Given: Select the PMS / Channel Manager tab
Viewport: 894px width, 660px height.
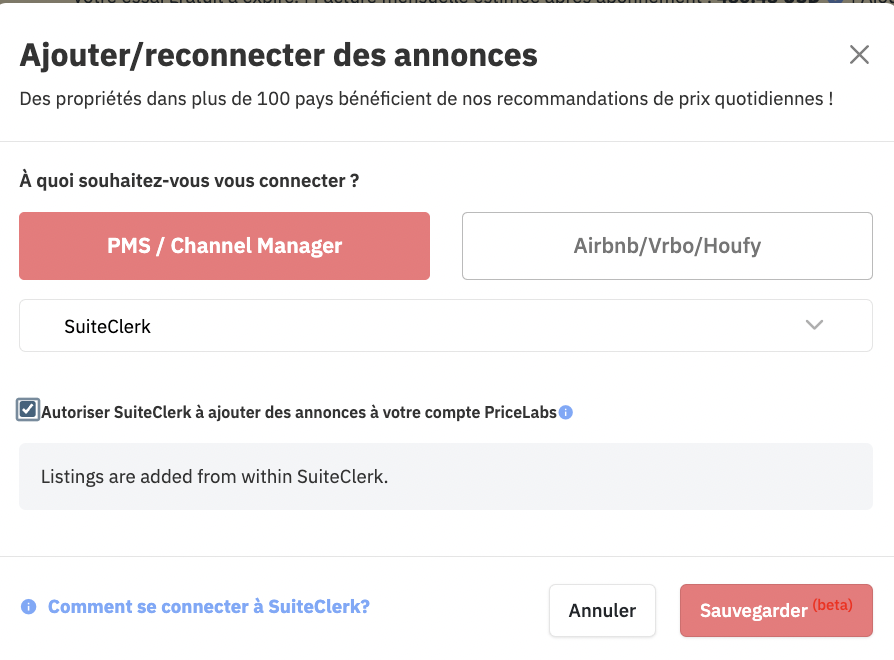Looking at the screenshot, I should pyautogui.click(x=225, y=246).
